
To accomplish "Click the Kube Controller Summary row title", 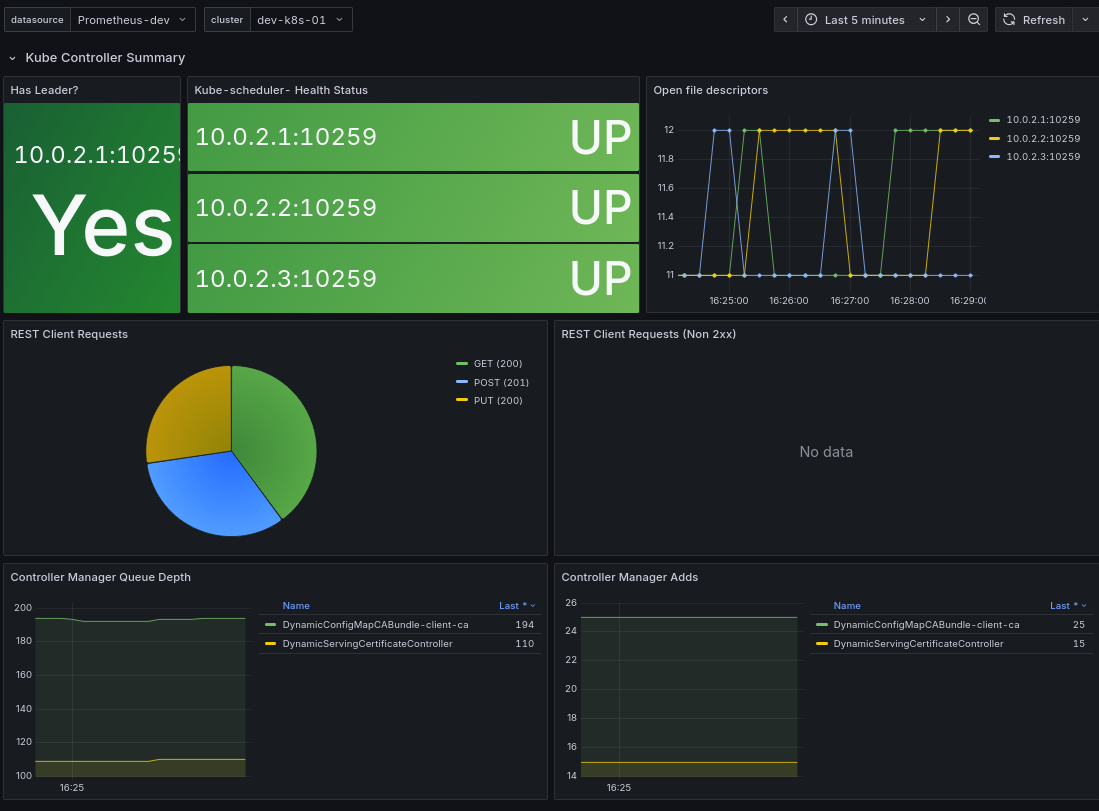I will [x=105, y=57].
